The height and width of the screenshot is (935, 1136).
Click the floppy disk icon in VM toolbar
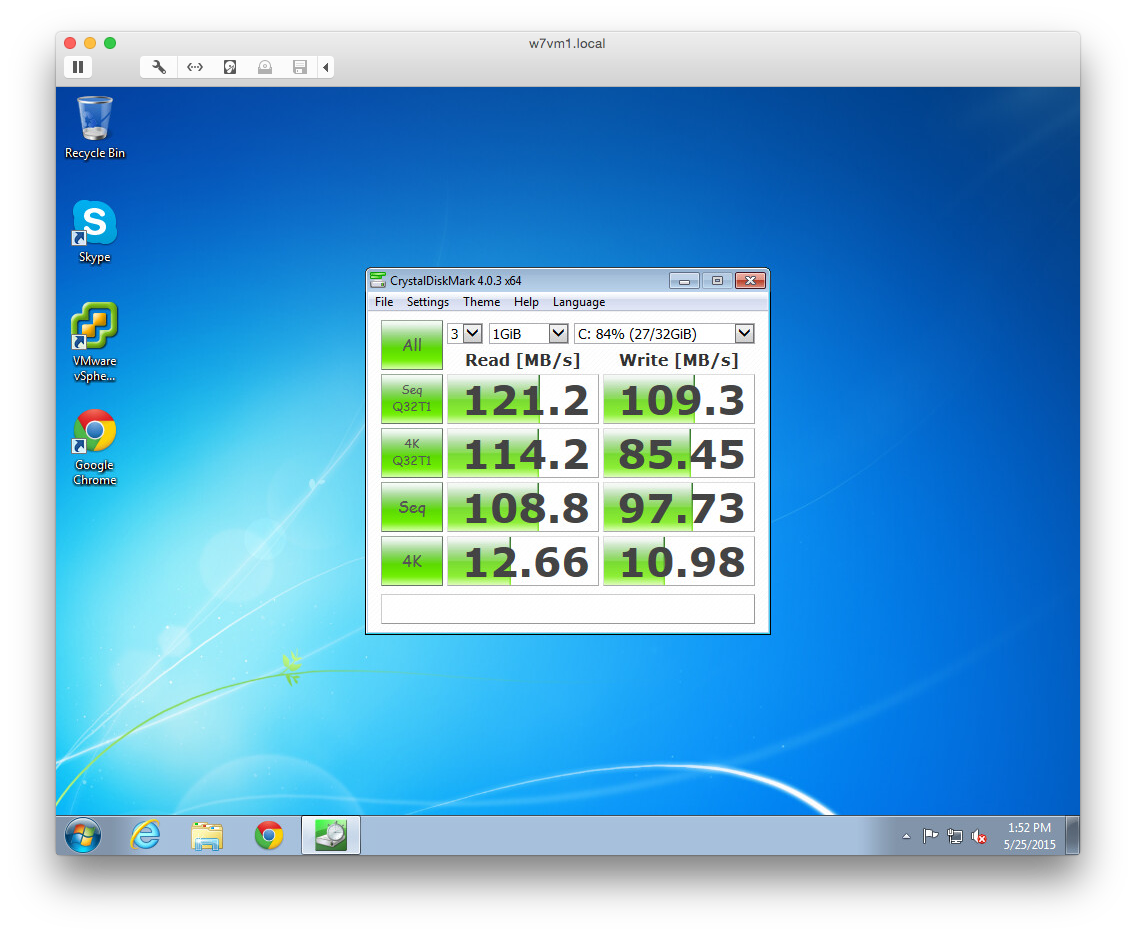[x=299, y=67]
